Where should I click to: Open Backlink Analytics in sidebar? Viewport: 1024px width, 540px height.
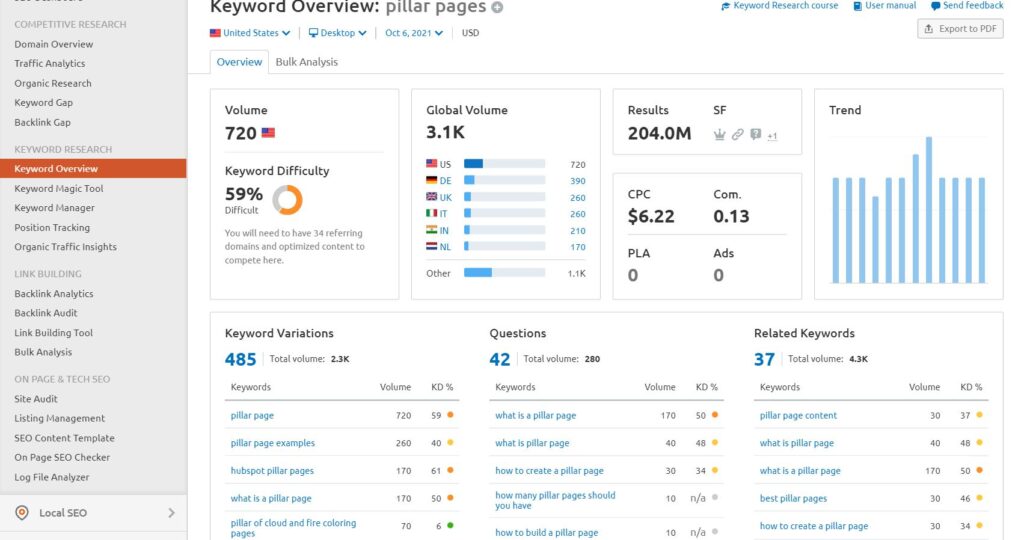54,294
